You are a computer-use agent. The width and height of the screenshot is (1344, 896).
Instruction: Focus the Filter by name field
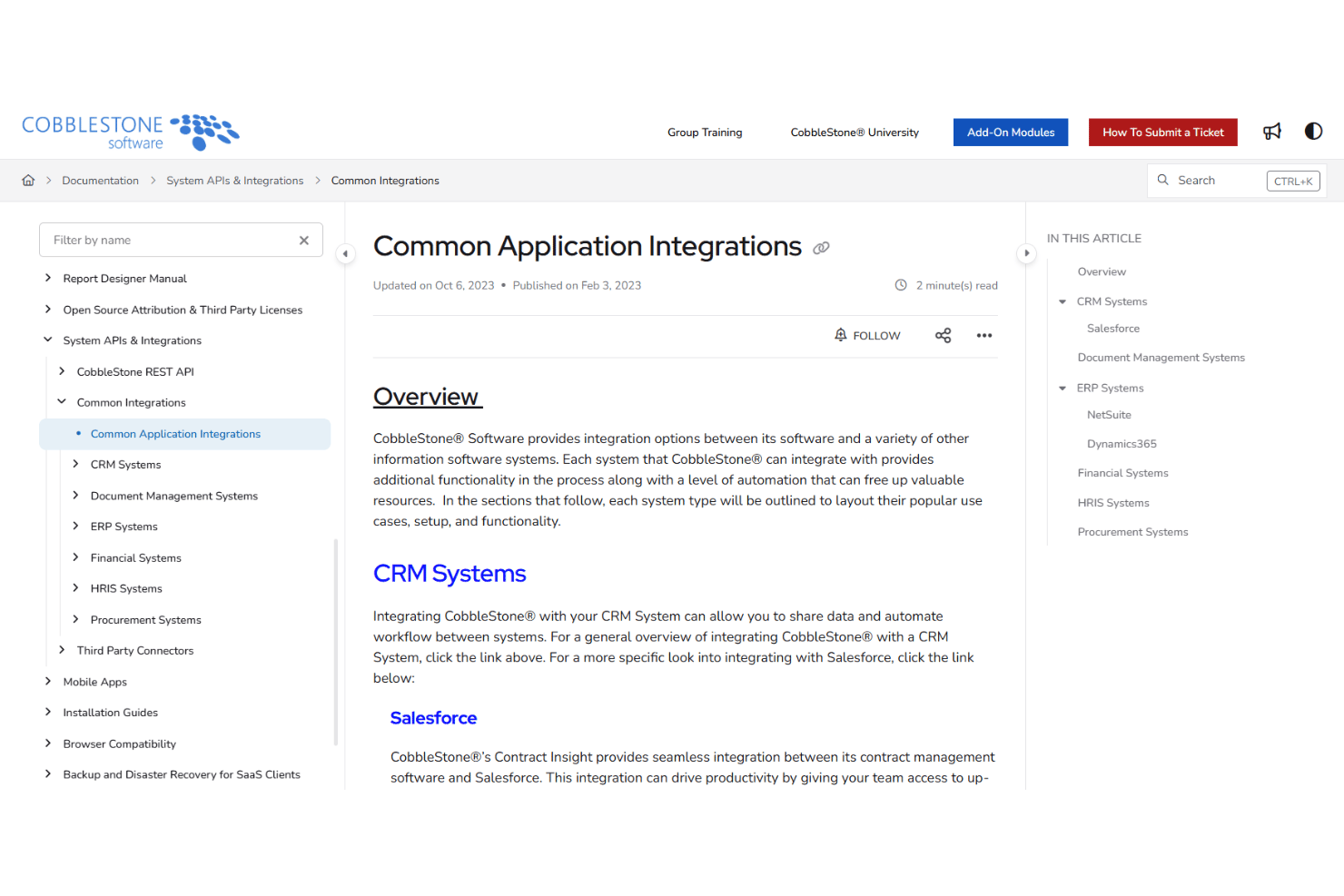click(x=181, y=240)
